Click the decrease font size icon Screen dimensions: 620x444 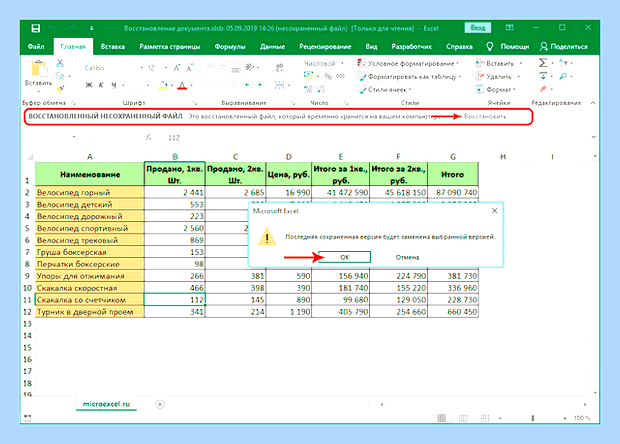pyautogui.click(x=189, y=68)
